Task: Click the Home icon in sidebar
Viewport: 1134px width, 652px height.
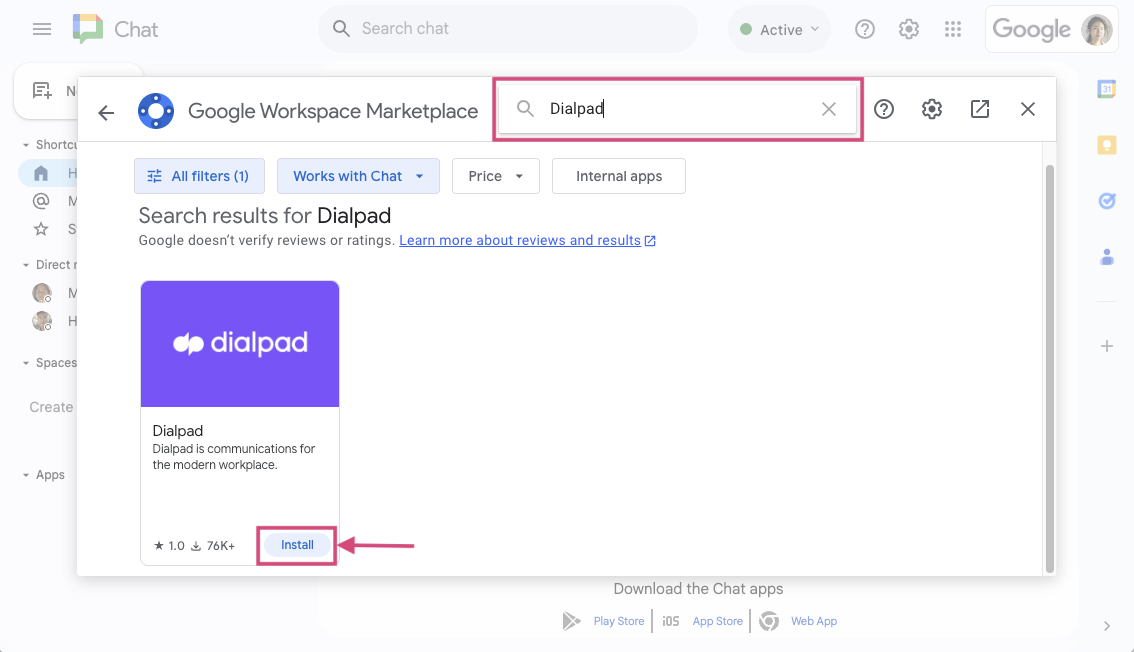Action: 41,173
